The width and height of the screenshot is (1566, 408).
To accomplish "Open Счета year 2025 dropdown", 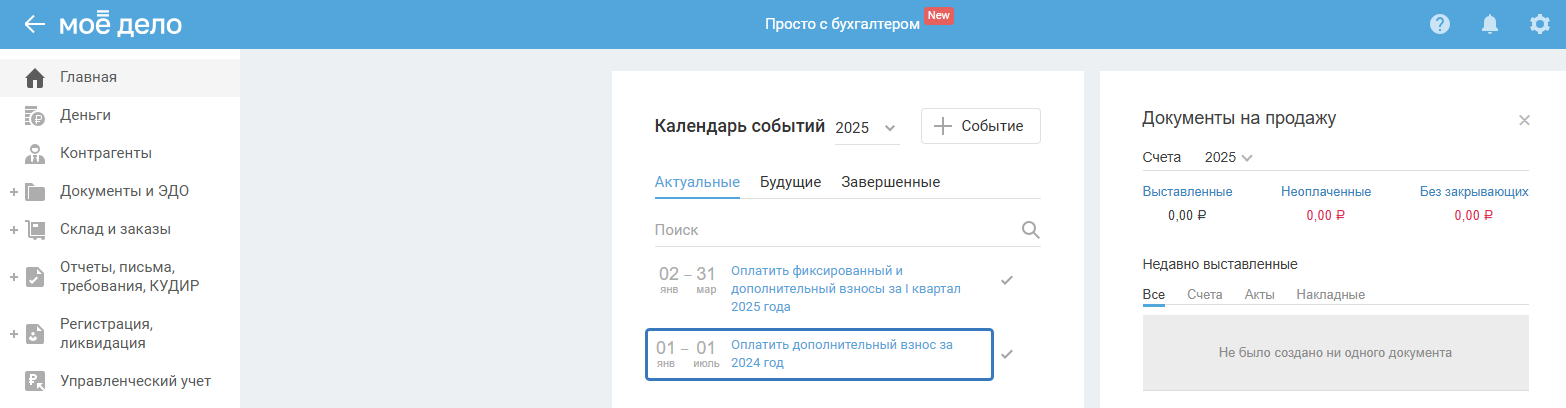I will coord(1229,157).
